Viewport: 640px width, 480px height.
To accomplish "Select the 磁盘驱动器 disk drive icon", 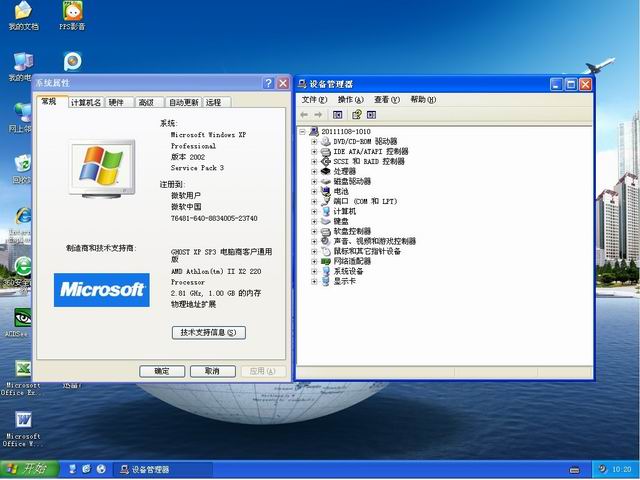I will pos(325,182).
